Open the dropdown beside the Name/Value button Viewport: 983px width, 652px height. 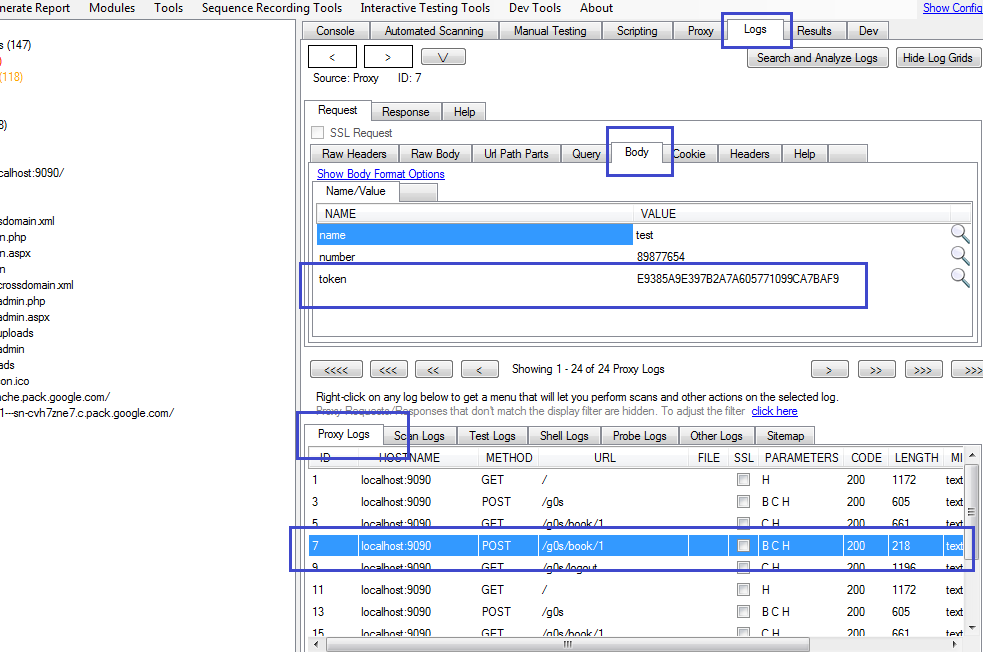pyautogui.click(x=418, y=191)
